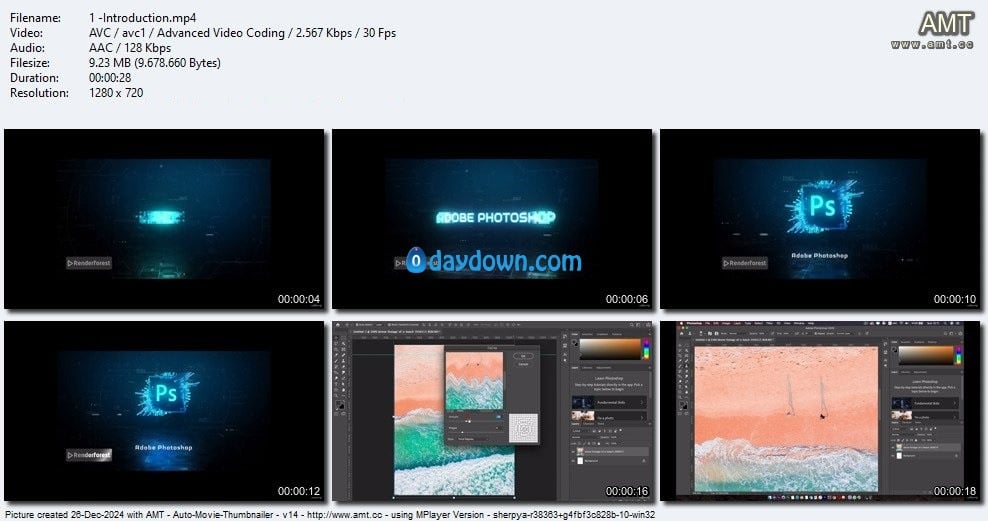Click the footer text 'Picture created 26-Dec-2024 with AMT'
The width and height of the screenshot is (988, 521).
(84, 515)
